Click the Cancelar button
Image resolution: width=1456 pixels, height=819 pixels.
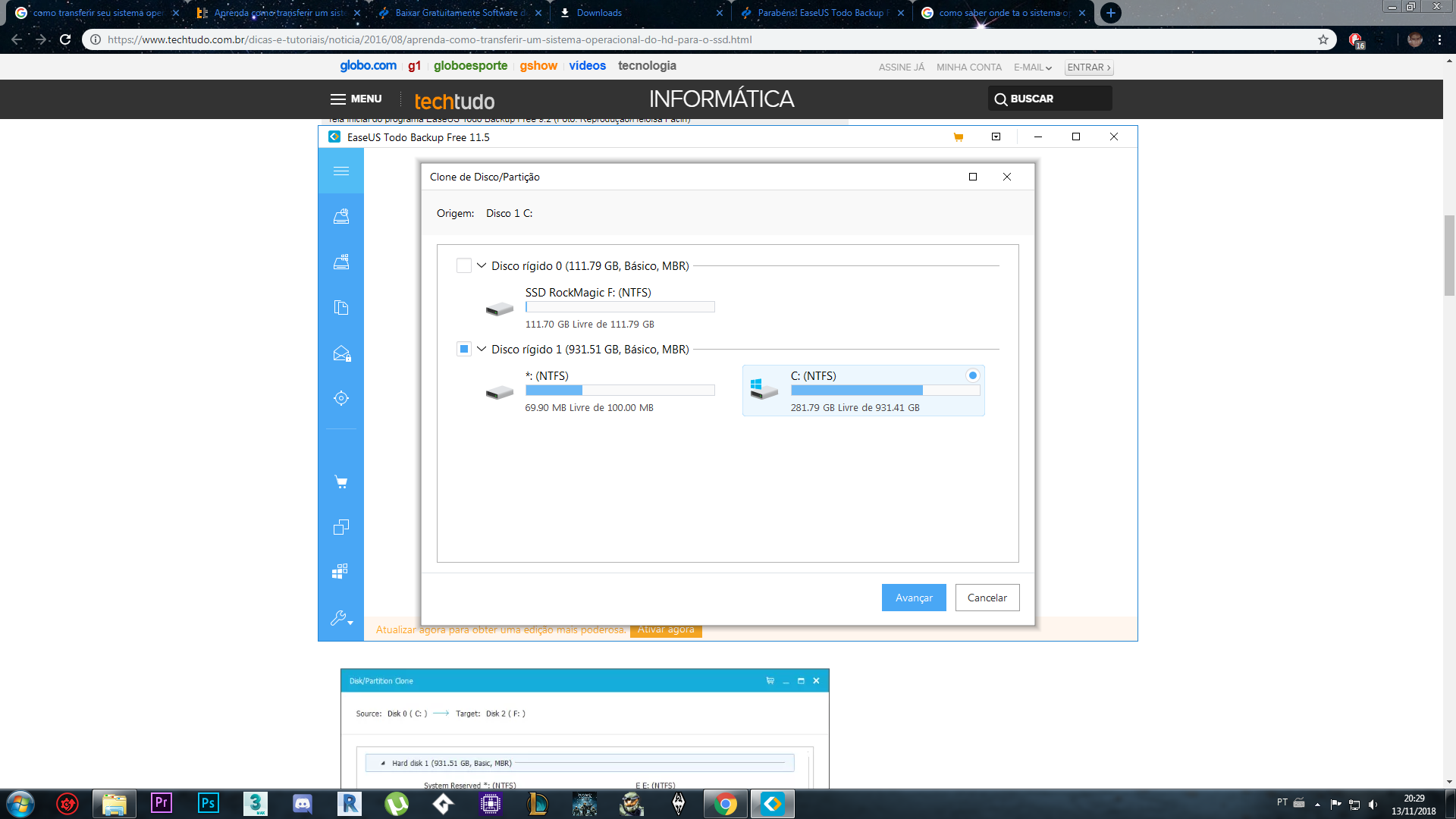coord(987,598)
